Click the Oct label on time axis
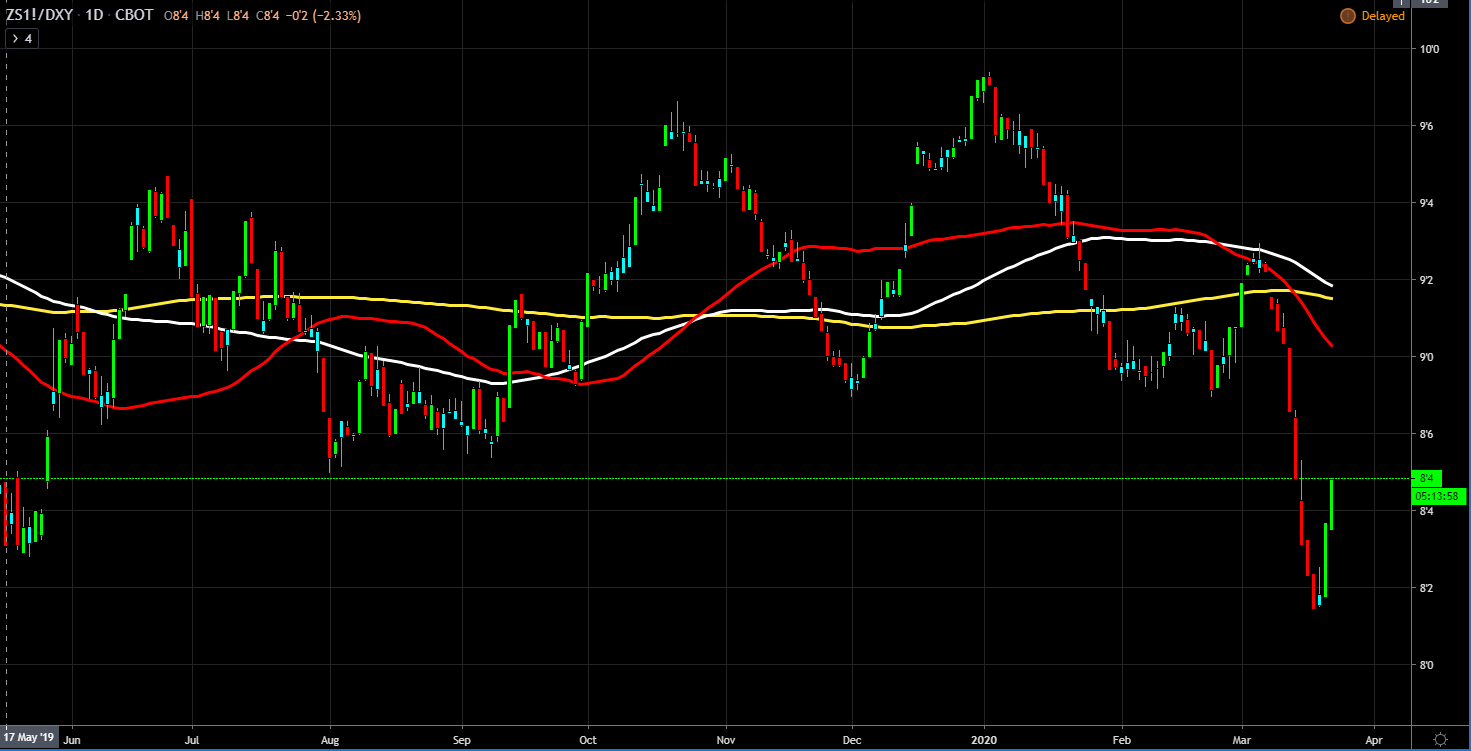 588,742
